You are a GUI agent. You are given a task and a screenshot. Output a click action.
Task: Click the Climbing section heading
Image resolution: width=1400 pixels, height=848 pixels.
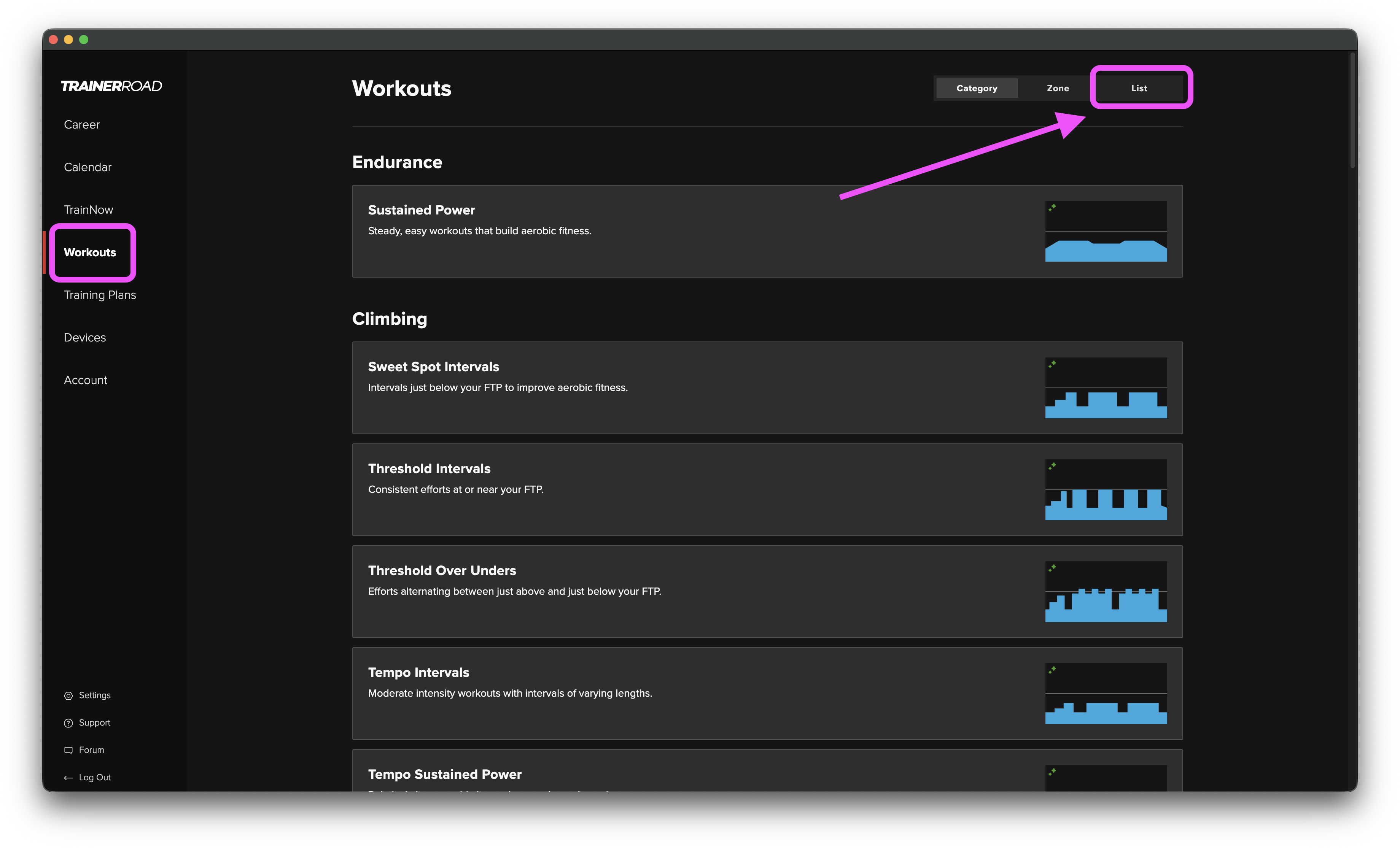point(390,319)
